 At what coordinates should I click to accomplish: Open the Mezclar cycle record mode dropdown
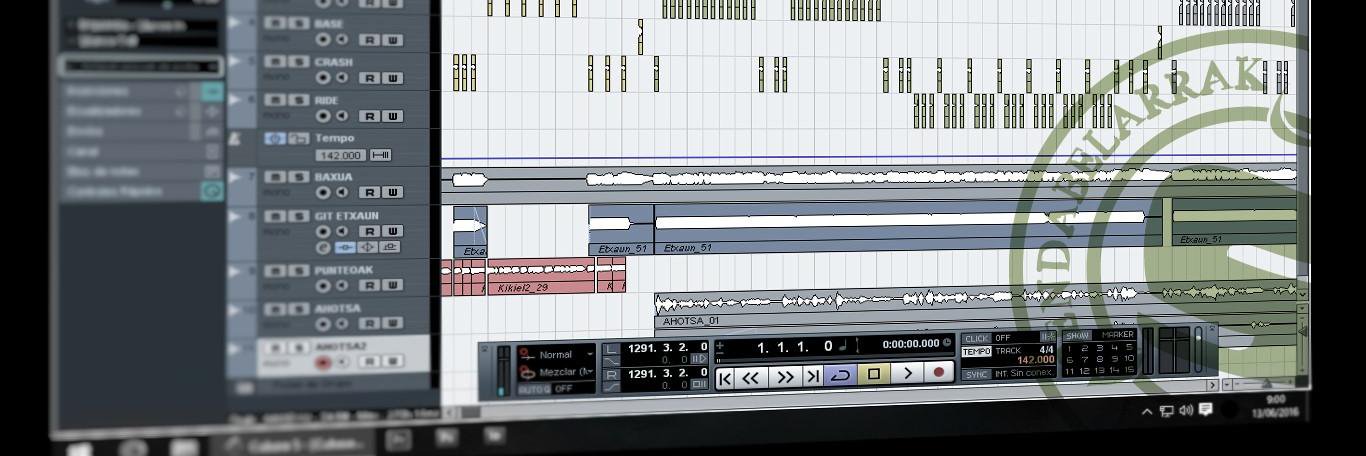point(565,372)
